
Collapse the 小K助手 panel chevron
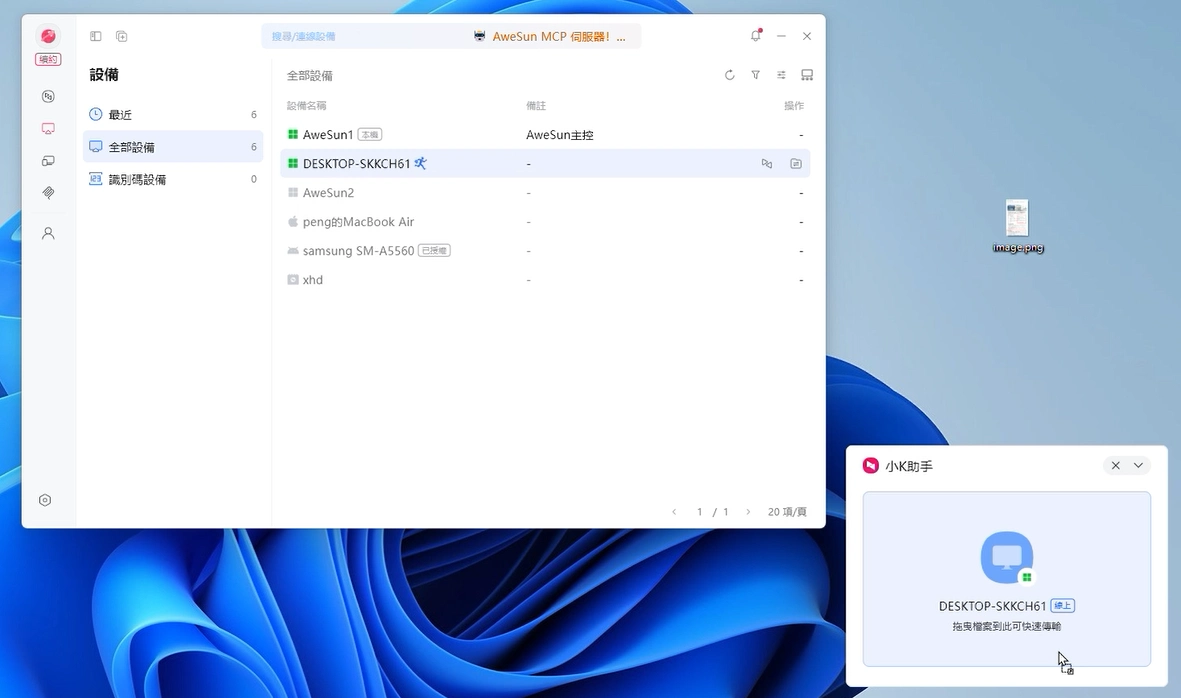click(1138, 465)
